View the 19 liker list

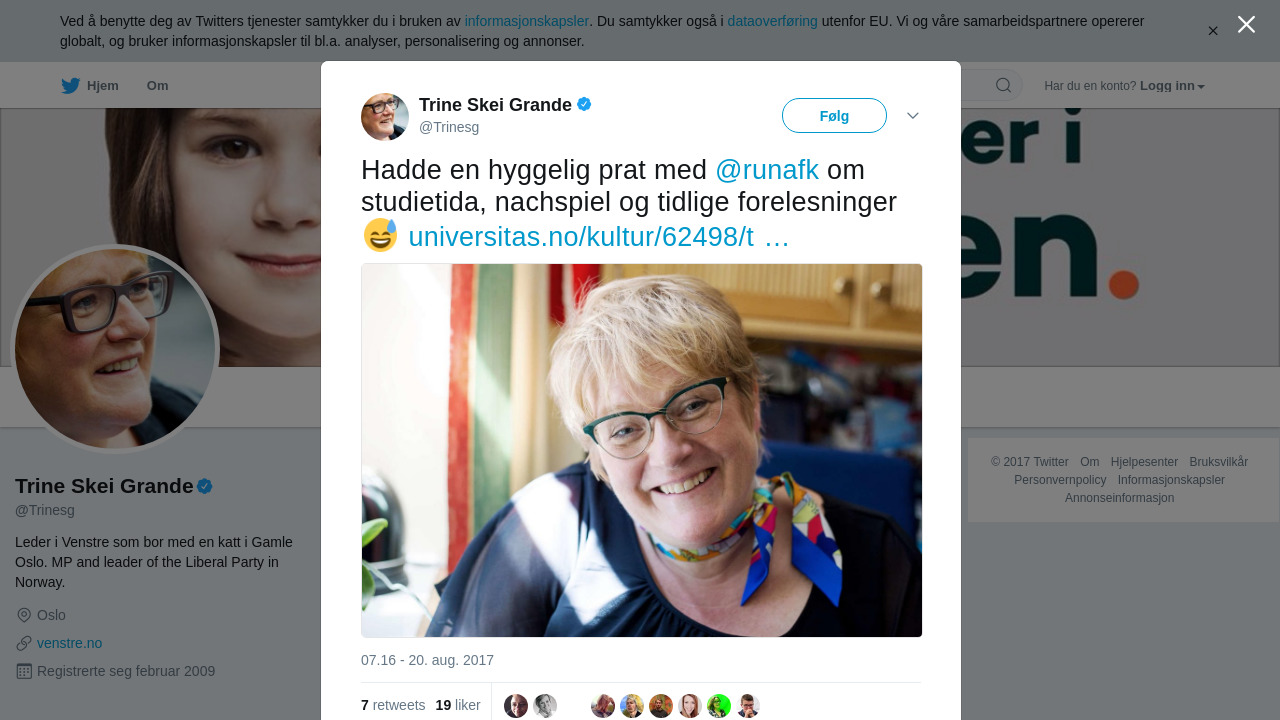click(x=458, y=705)
